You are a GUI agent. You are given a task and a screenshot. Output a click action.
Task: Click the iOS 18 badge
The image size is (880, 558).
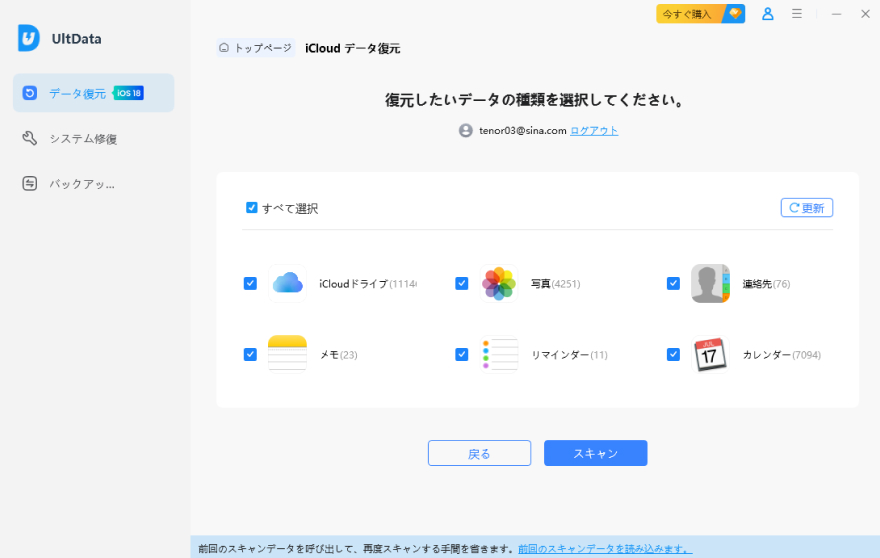point(129,93)
